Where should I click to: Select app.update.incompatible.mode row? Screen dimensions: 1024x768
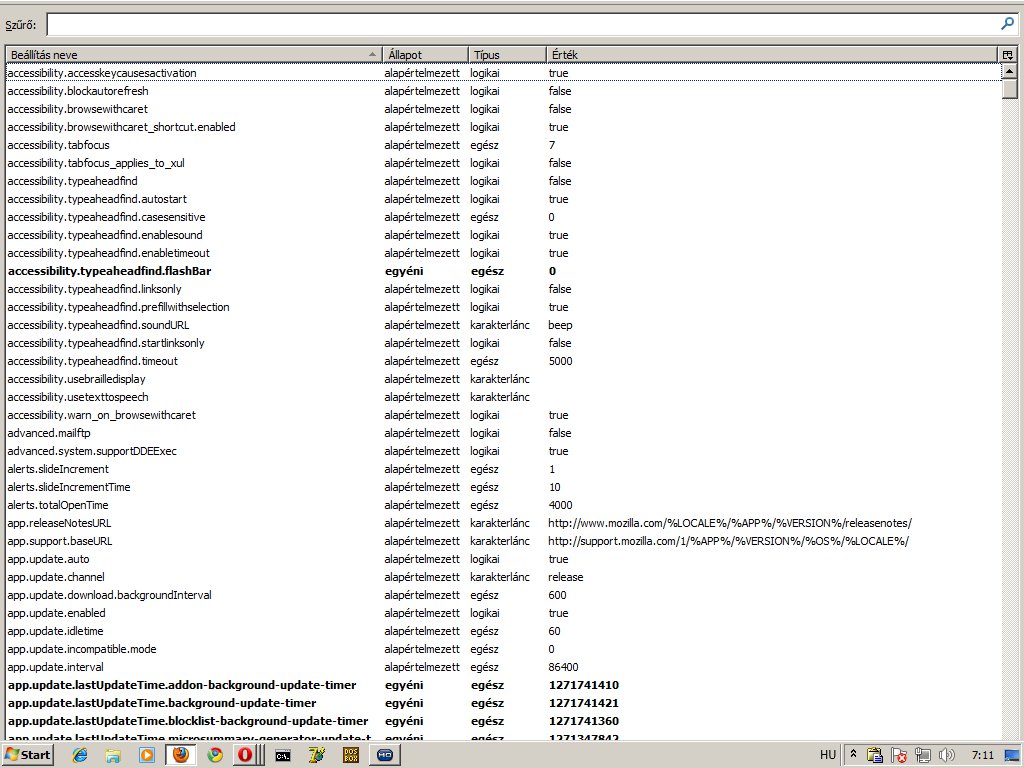[503, 649]
